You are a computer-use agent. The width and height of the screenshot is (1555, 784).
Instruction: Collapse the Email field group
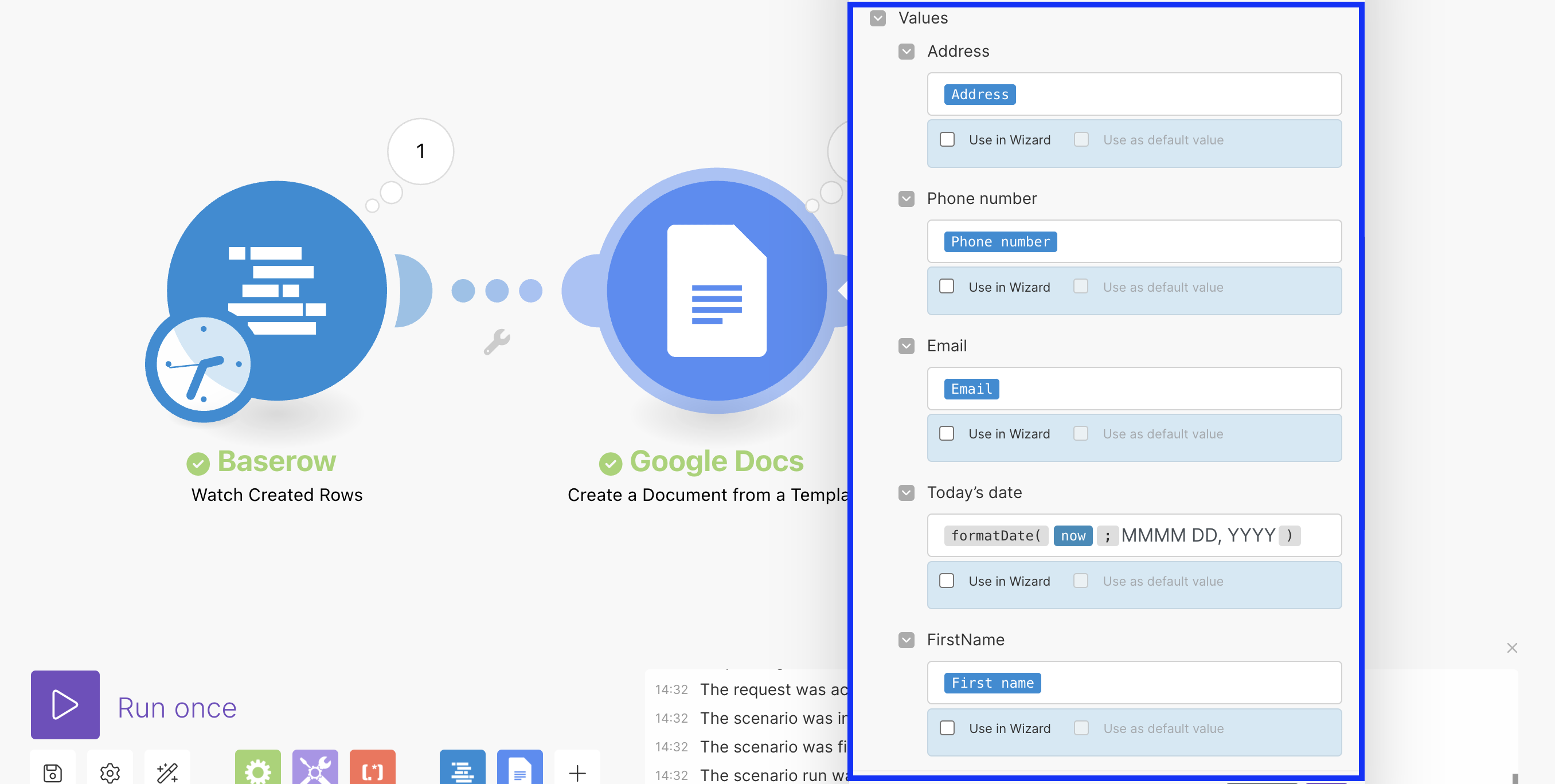[906, 345]
